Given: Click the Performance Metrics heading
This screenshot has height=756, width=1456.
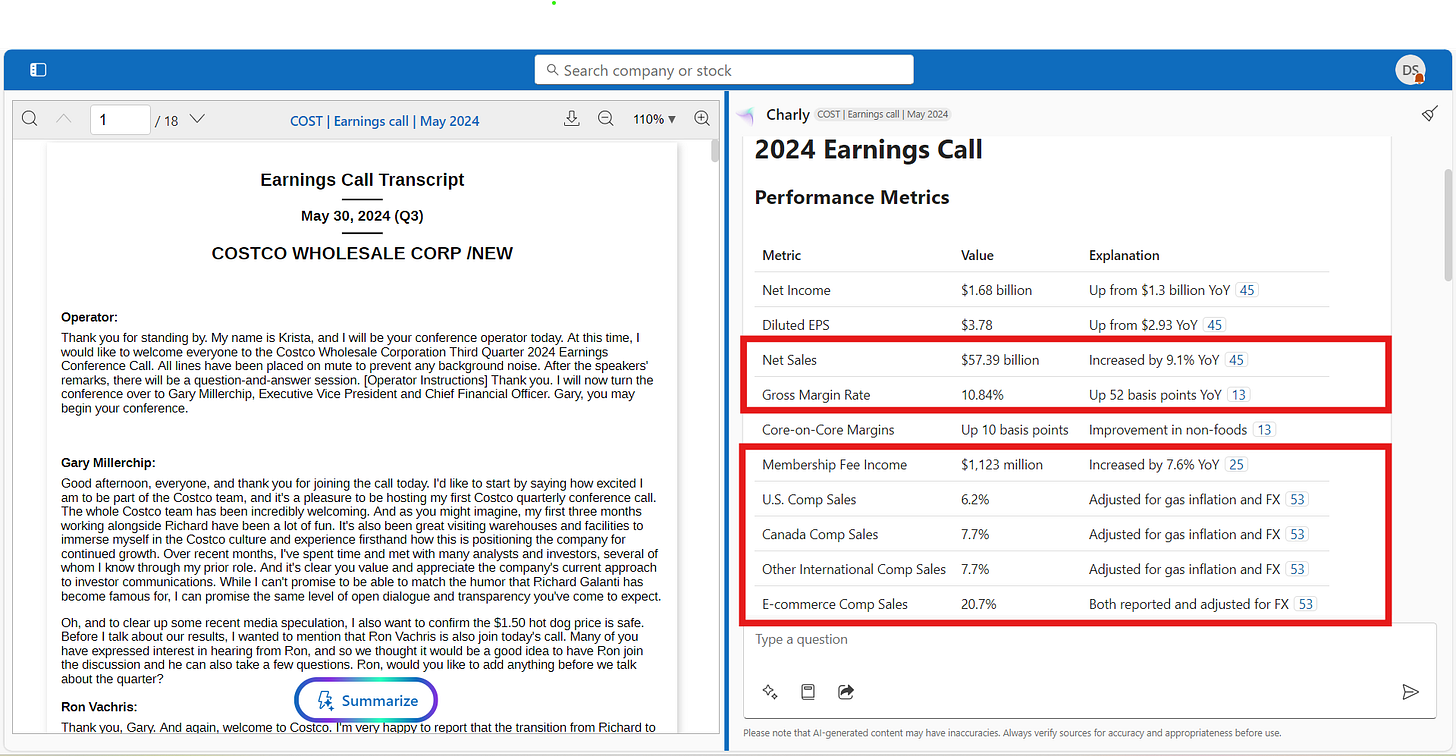Looking at the screenshot, I should coord(852,197).
